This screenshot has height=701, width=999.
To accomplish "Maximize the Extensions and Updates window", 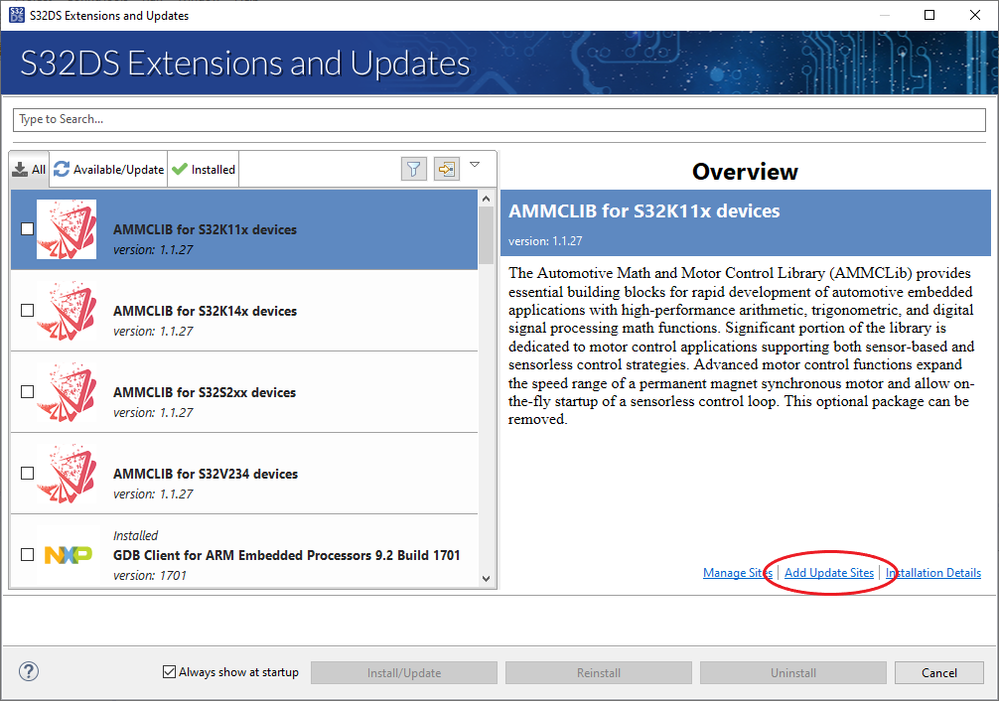I will 930,15.
